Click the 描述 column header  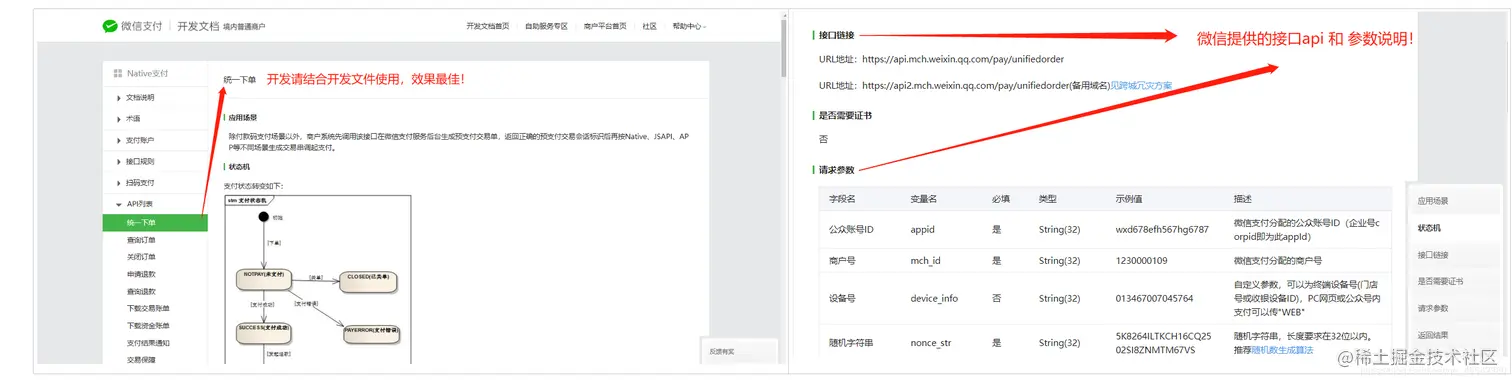click(1243, 199)
